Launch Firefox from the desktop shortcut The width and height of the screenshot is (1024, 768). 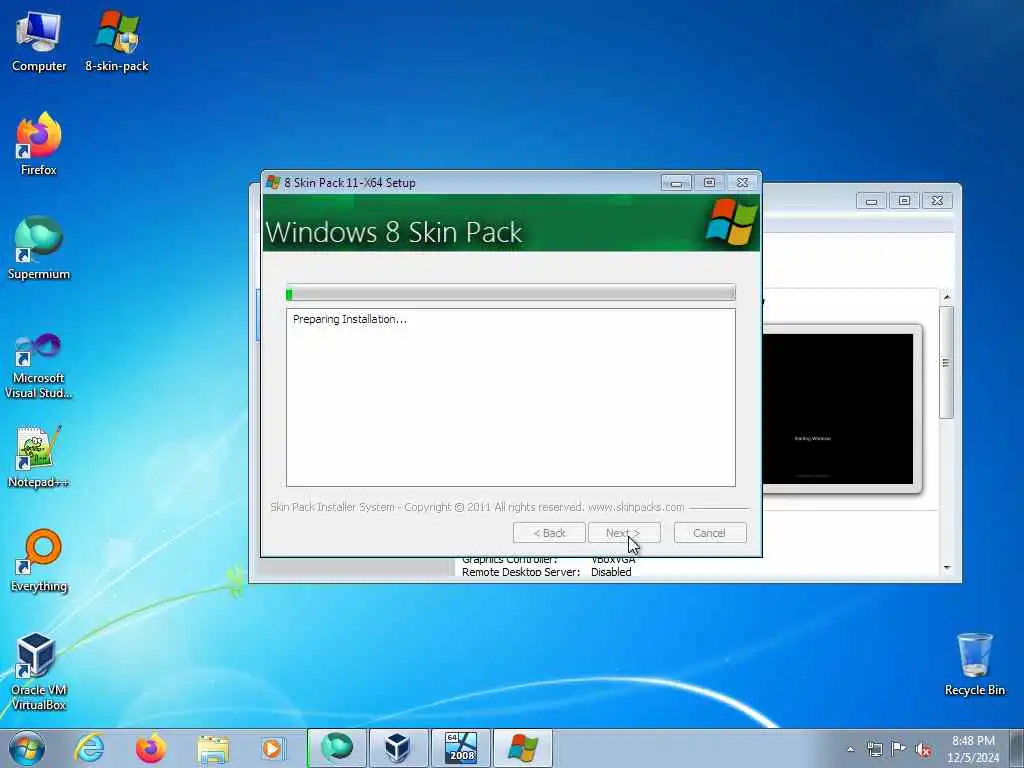39,144
